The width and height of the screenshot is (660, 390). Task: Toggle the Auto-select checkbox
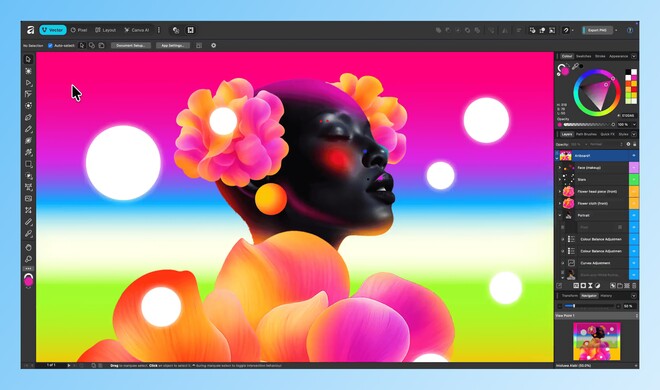(50, 45)
